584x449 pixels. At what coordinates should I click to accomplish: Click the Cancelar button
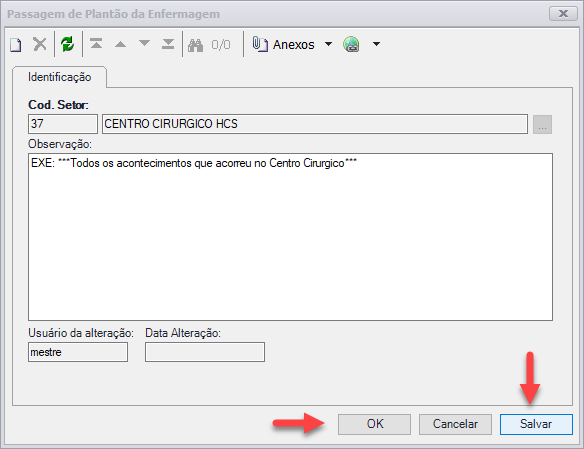click(x=455, y=424)
